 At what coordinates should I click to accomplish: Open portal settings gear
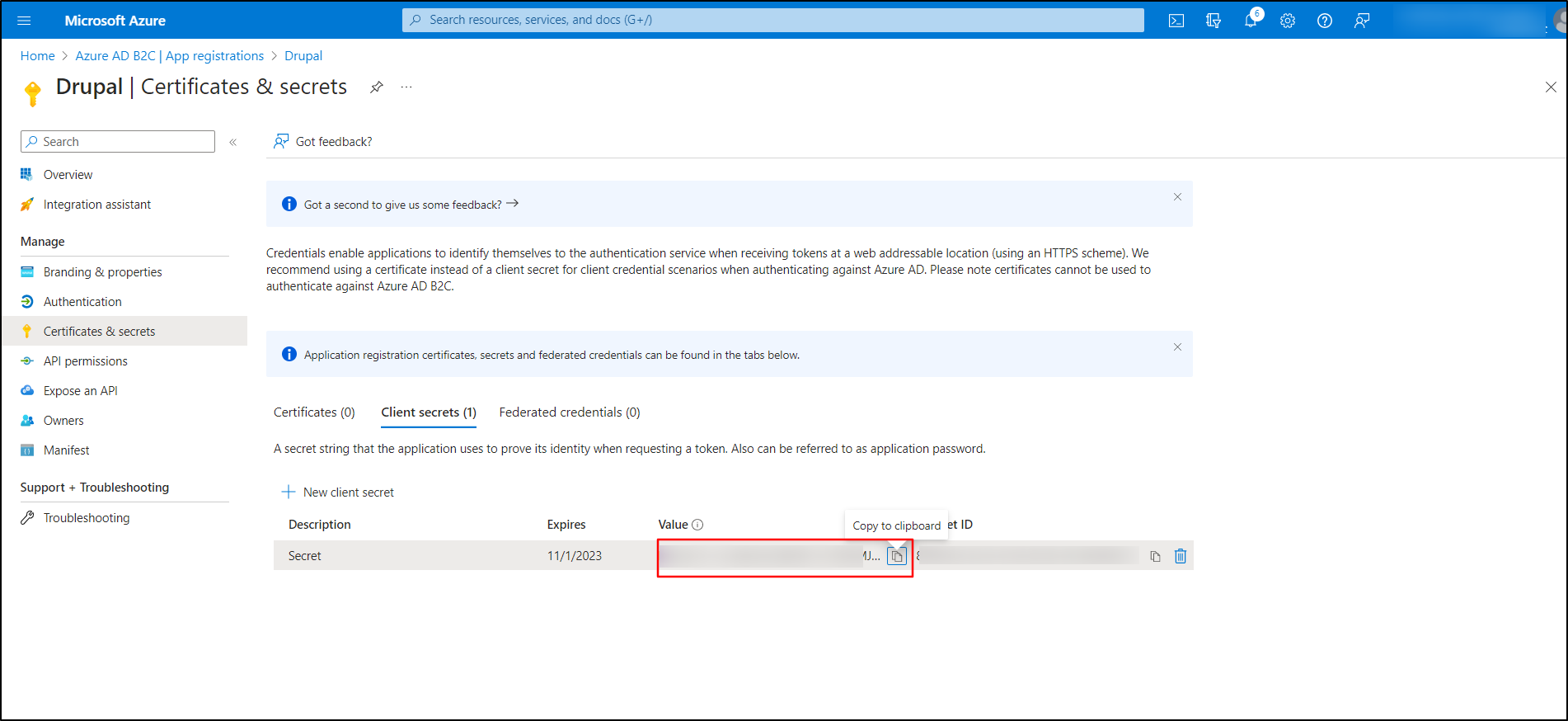(x=1288, y=21)
